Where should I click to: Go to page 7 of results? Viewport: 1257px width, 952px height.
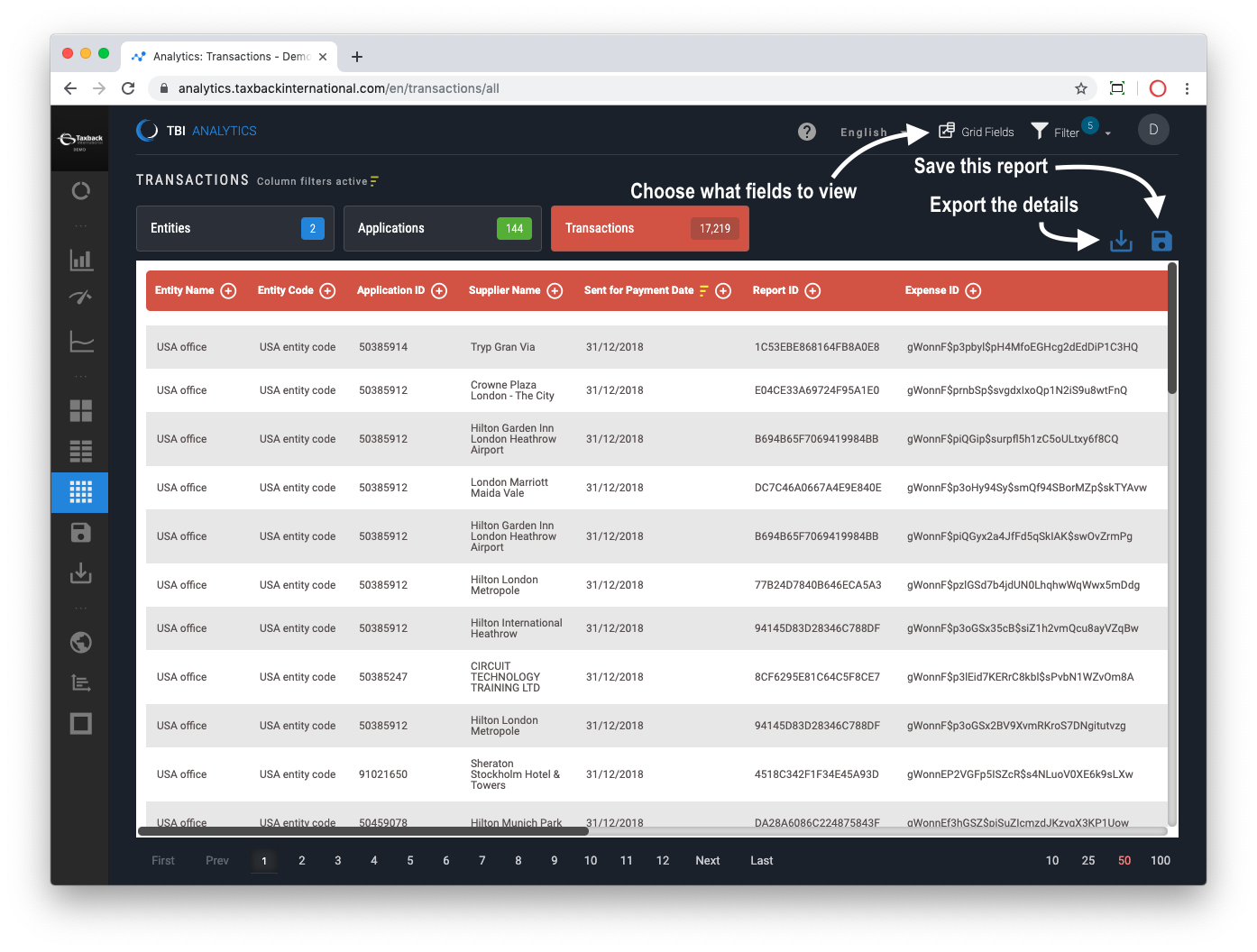click(x=482, y=860)
